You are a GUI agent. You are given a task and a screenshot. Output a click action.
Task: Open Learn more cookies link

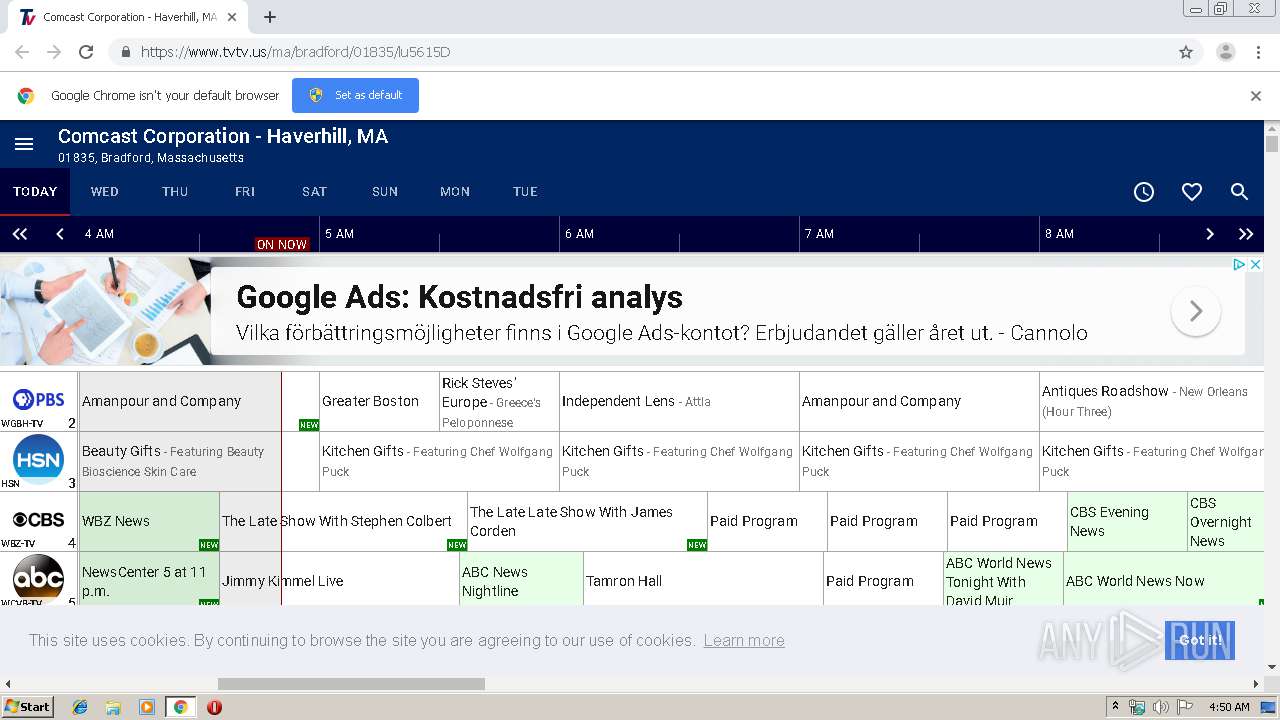click(x=744, y=640)
